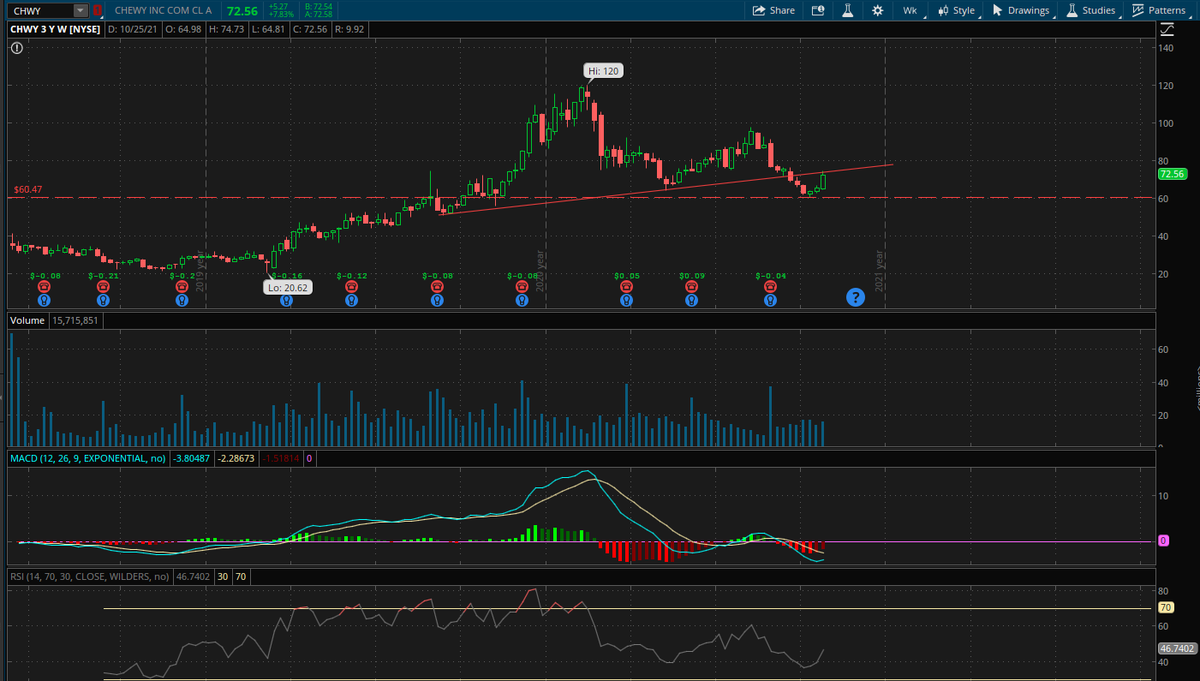Click the blue earnings bulb below Lo: 20.62
Viewport: 1200px width, 681px height.
[286, 300]
